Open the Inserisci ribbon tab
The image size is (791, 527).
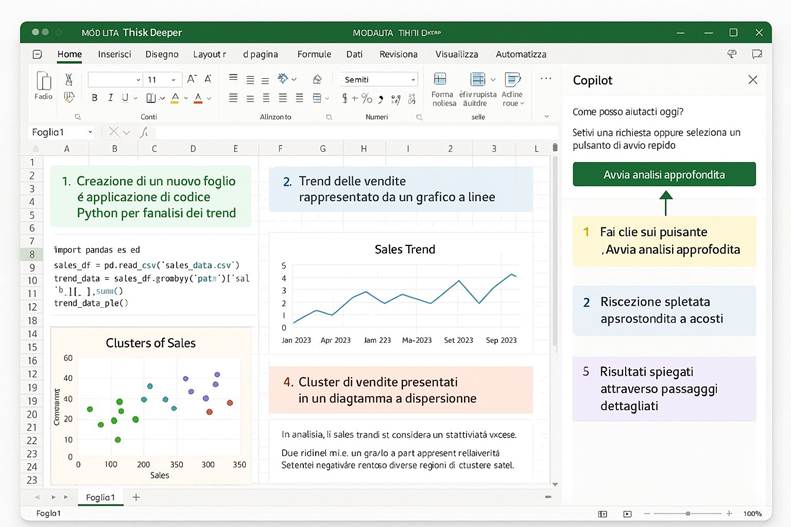tap(114, 54)
